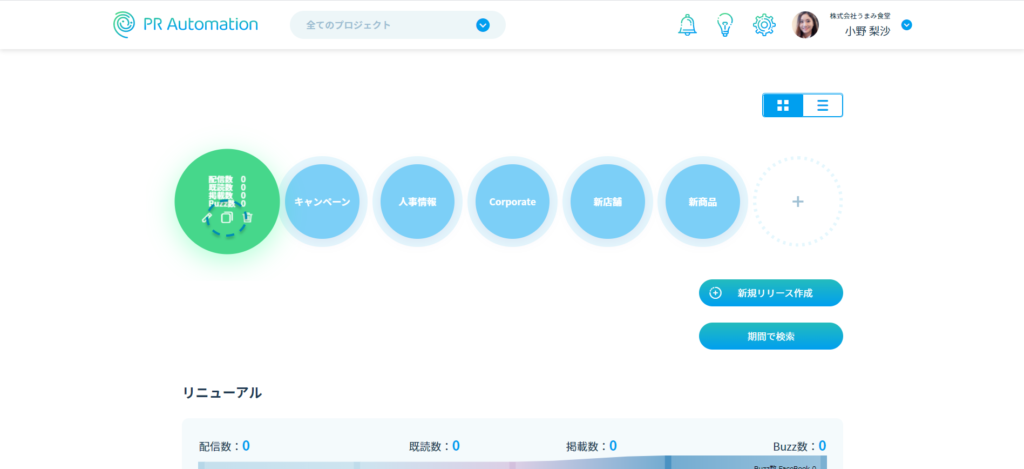Select the 人事情報 category circle
The height and width of the screenshot is (469, 1024).
click(417, 202)
